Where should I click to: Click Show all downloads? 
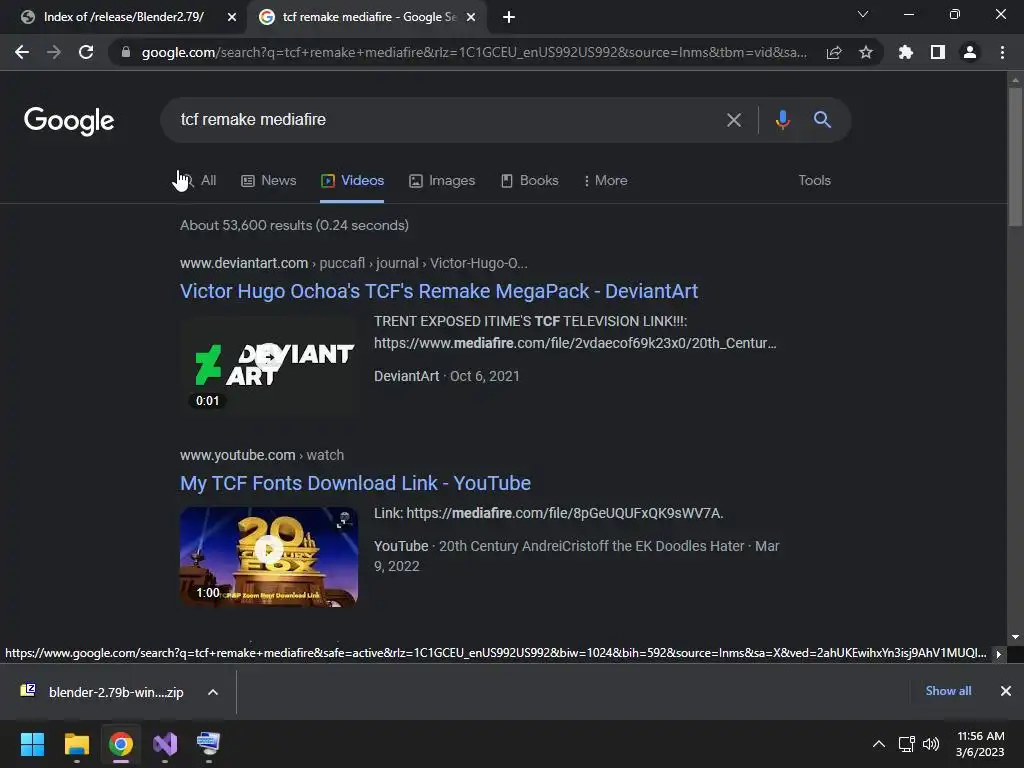click(x=948, y=691)
